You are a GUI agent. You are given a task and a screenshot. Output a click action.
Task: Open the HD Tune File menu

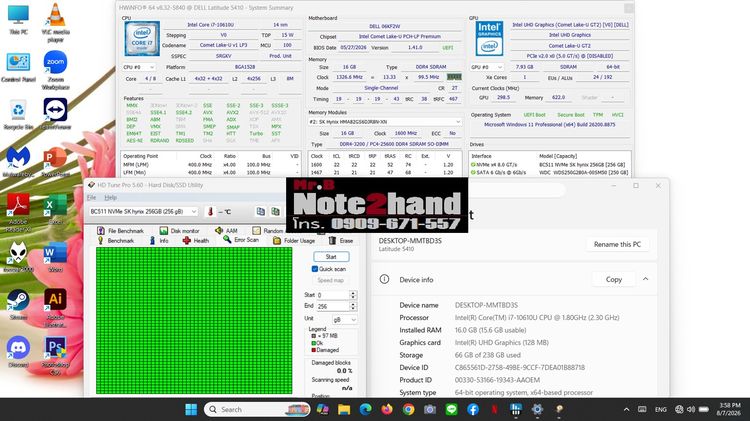(91, 198)
